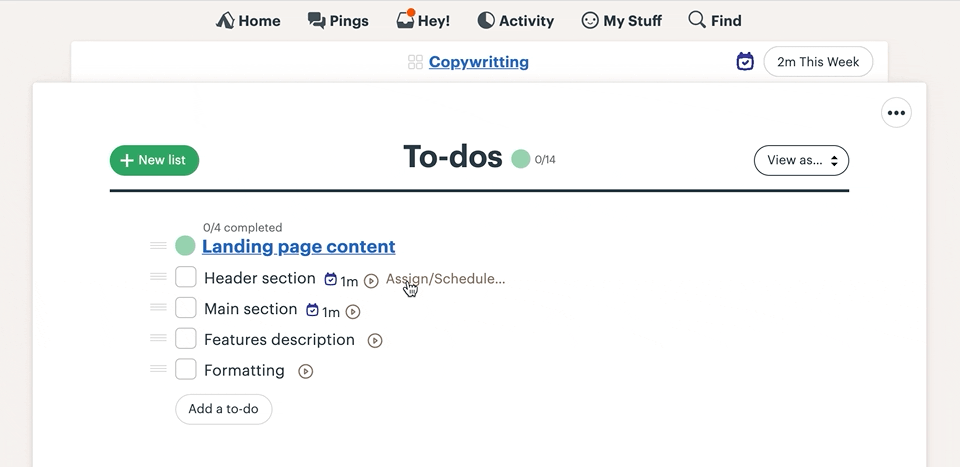Open Find search
960x467 pixels.
[714, 21]
